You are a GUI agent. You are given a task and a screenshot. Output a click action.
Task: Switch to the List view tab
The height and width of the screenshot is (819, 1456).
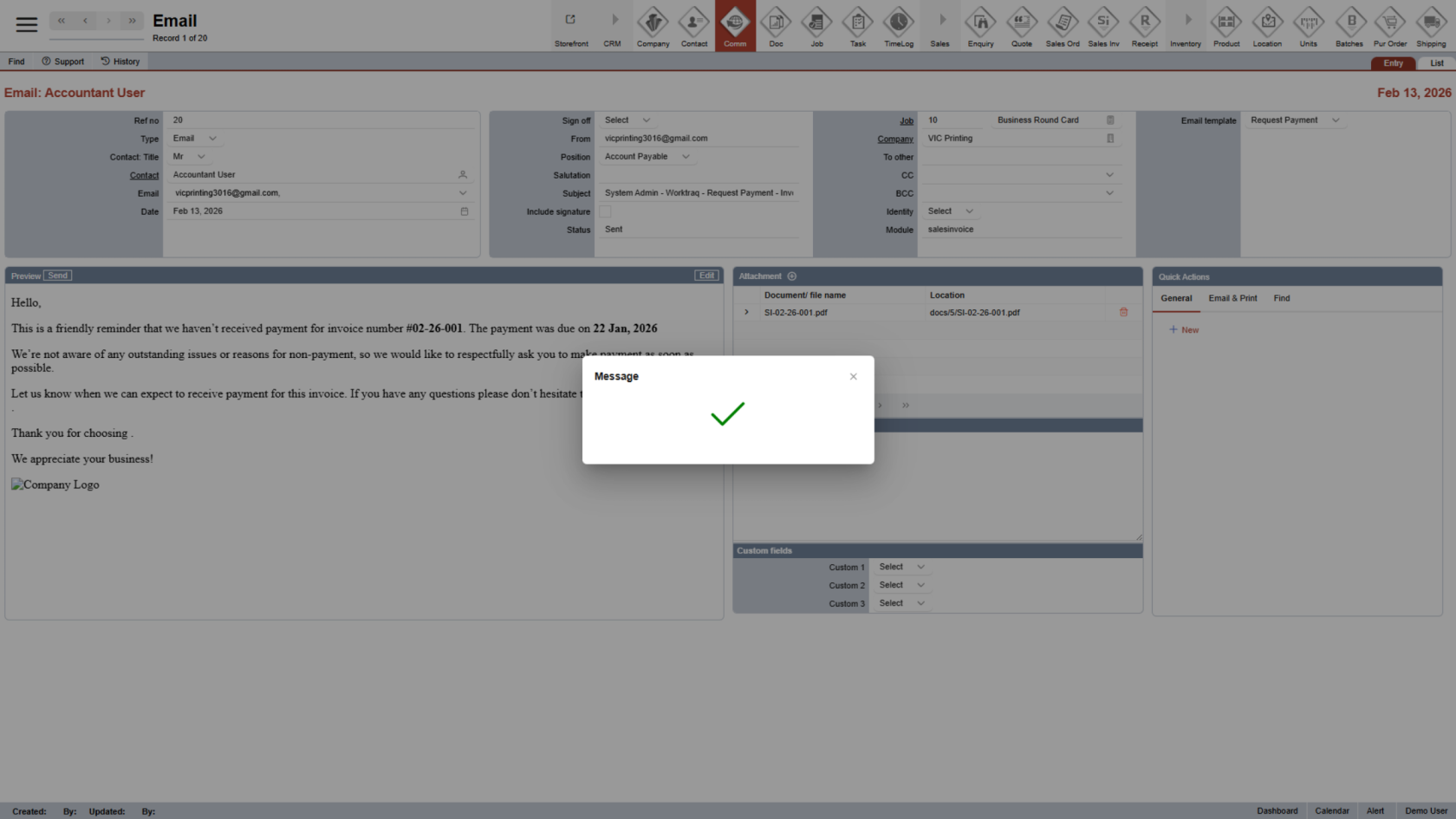tap(1436, 63)
